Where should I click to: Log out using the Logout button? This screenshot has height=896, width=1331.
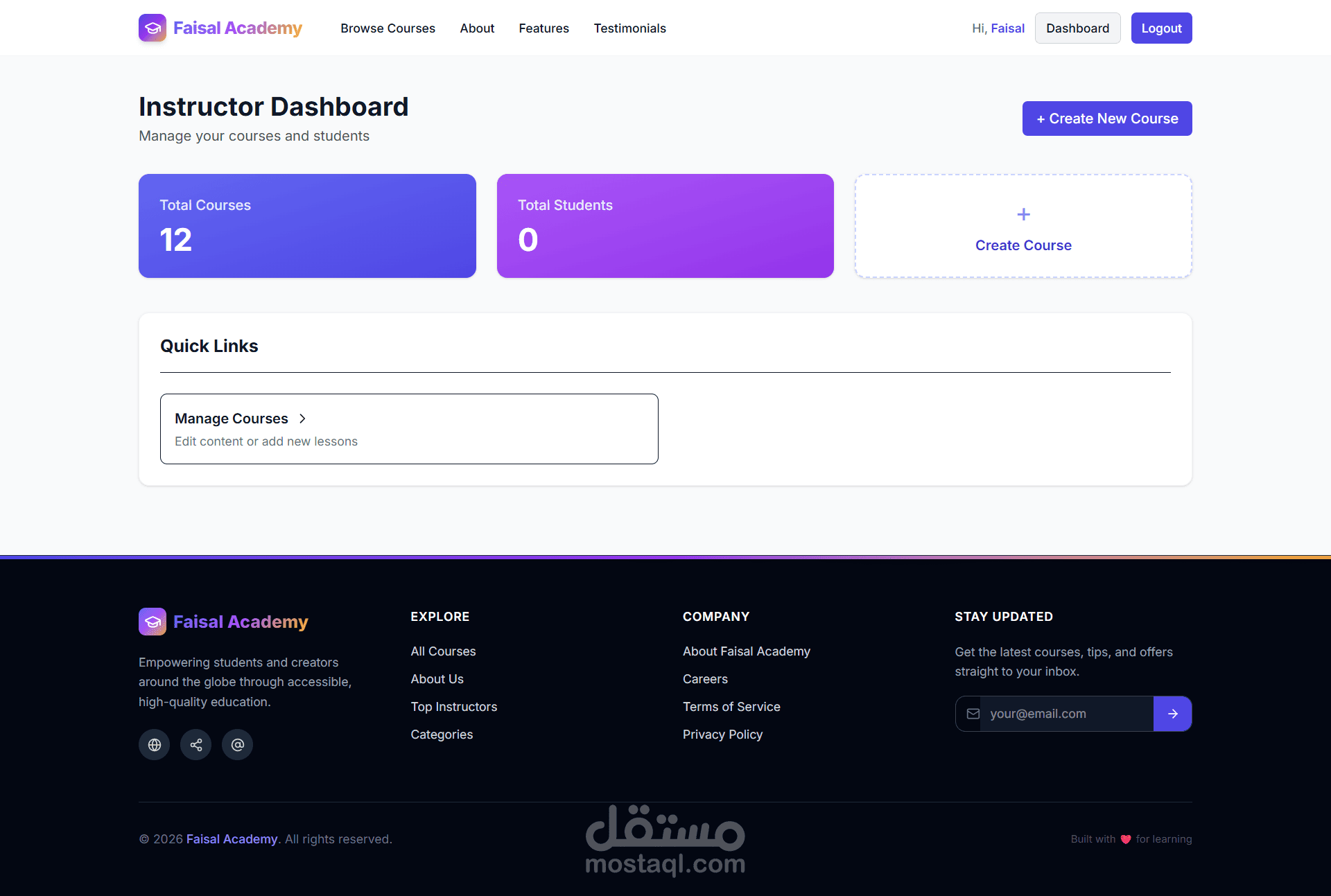tap(1161, 28)
